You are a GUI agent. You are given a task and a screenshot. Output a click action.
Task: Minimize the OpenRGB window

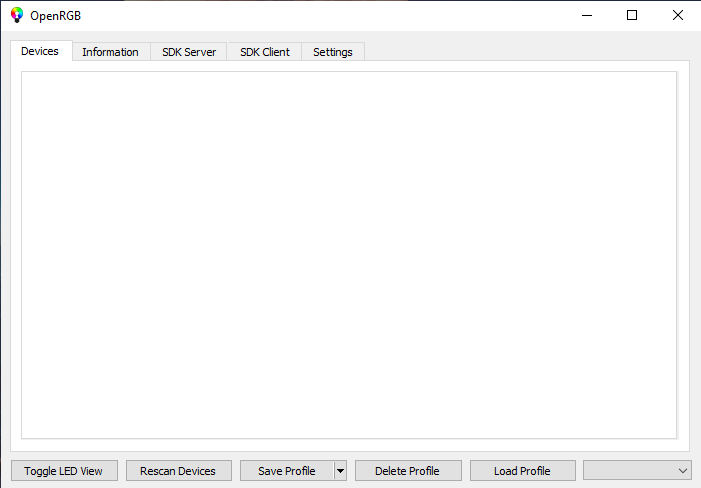587,15
